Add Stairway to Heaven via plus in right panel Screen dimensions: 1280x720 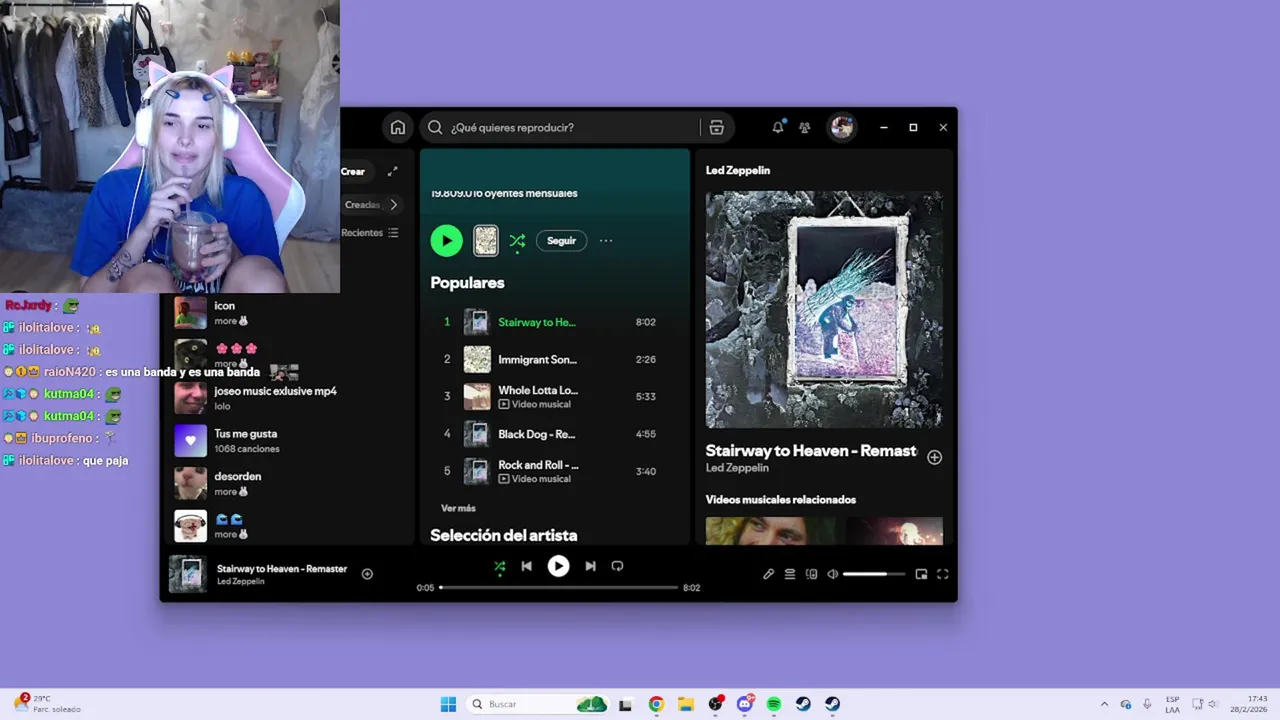point(934,457)
